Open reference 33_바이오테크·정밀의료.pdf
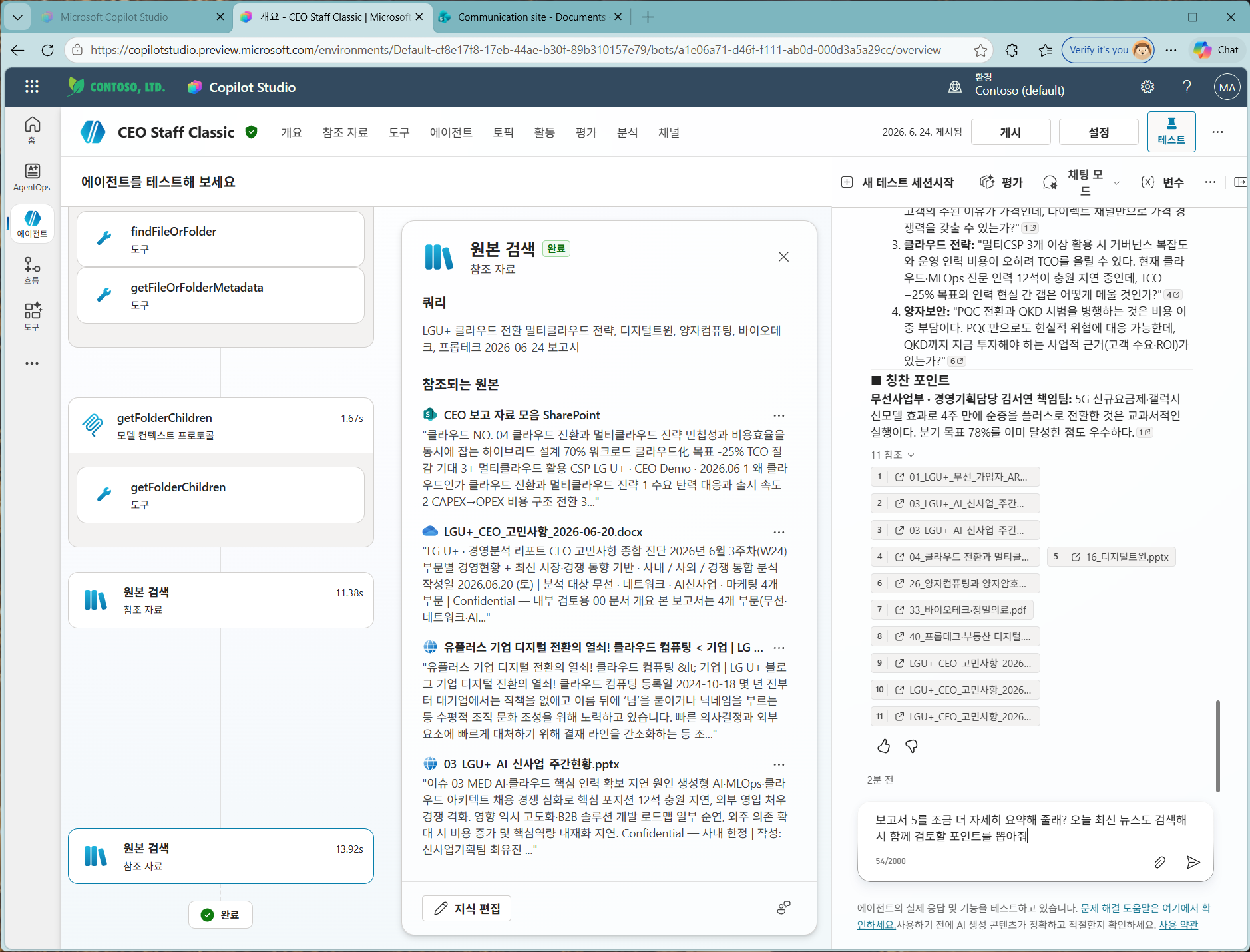1250x952 pixels. [952, 610]
